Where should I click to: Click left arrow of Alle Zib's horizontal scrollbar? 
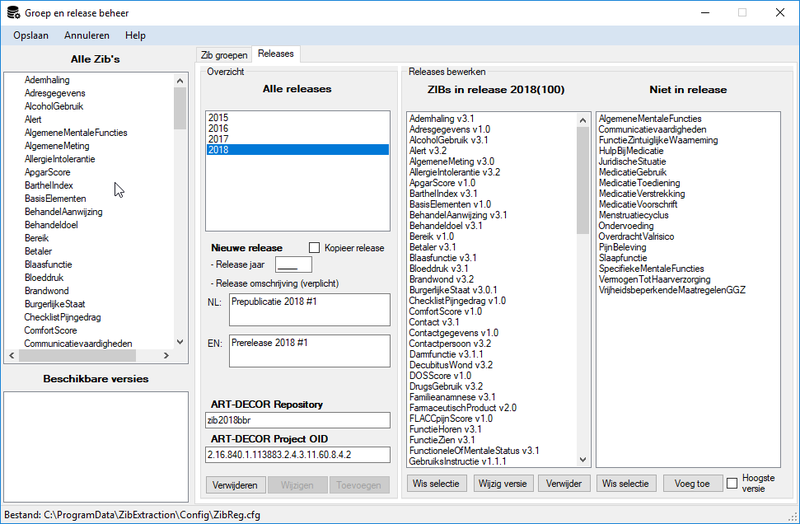point(12,355)
